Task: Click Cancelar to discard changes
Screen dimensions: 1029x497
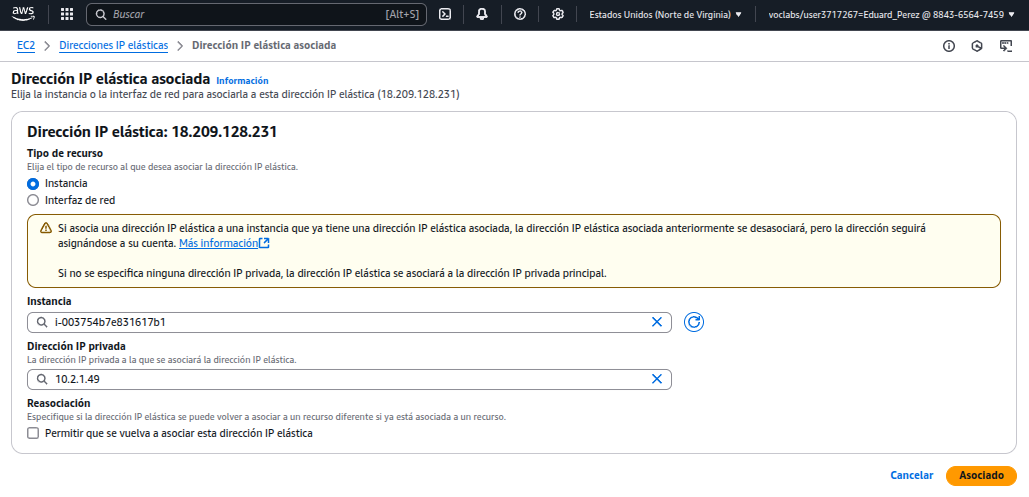Action: pyautogui.click(x=911, y=476)
